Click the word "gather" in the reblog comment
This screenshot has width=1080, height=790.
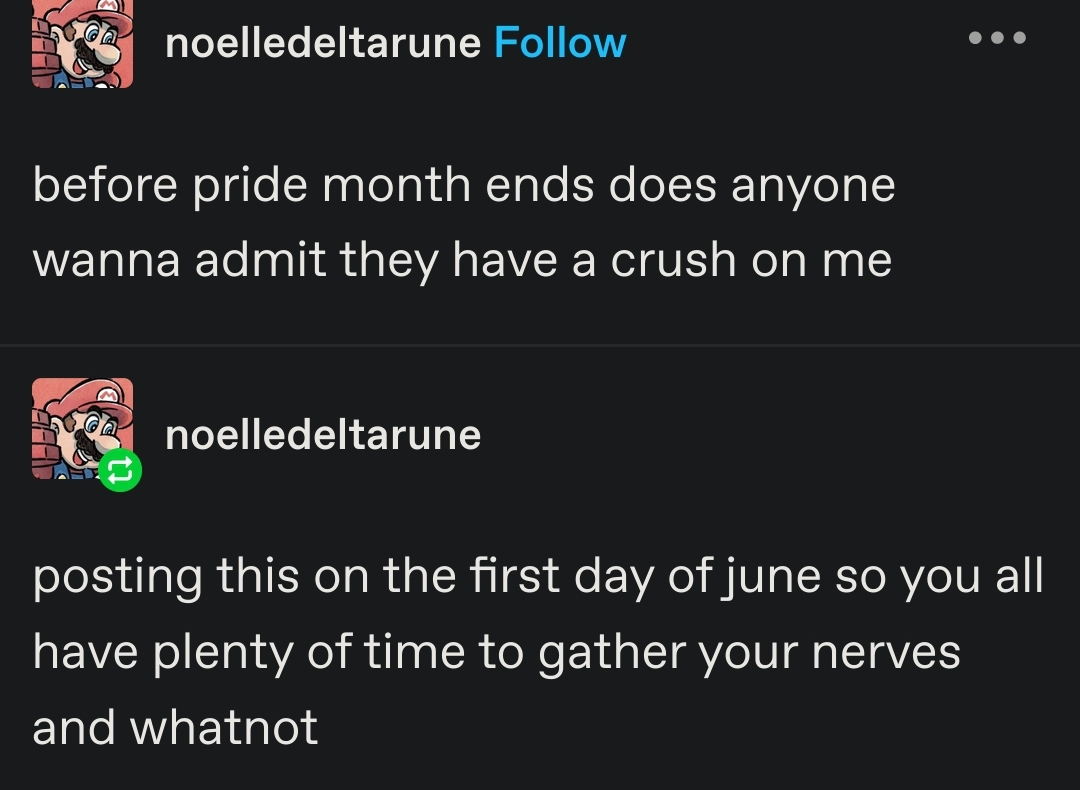pyautogui.click(x=609, y=652)
